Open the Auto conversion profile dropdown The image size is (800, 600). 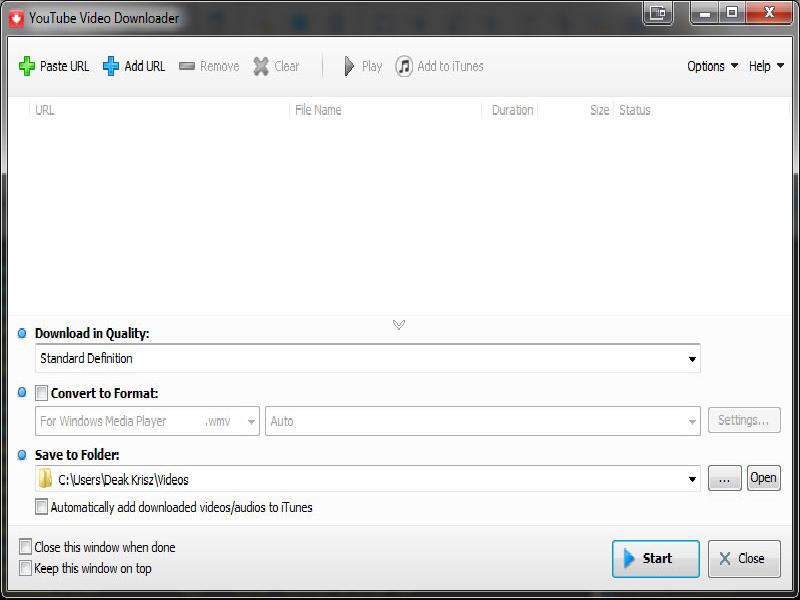[x=483, y=421]
